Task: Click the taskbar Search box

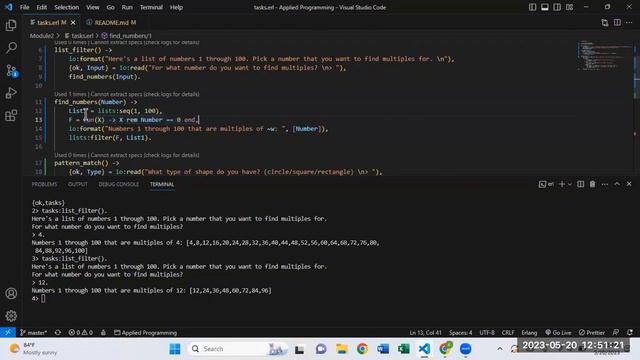Action: [x=238, y=349]
